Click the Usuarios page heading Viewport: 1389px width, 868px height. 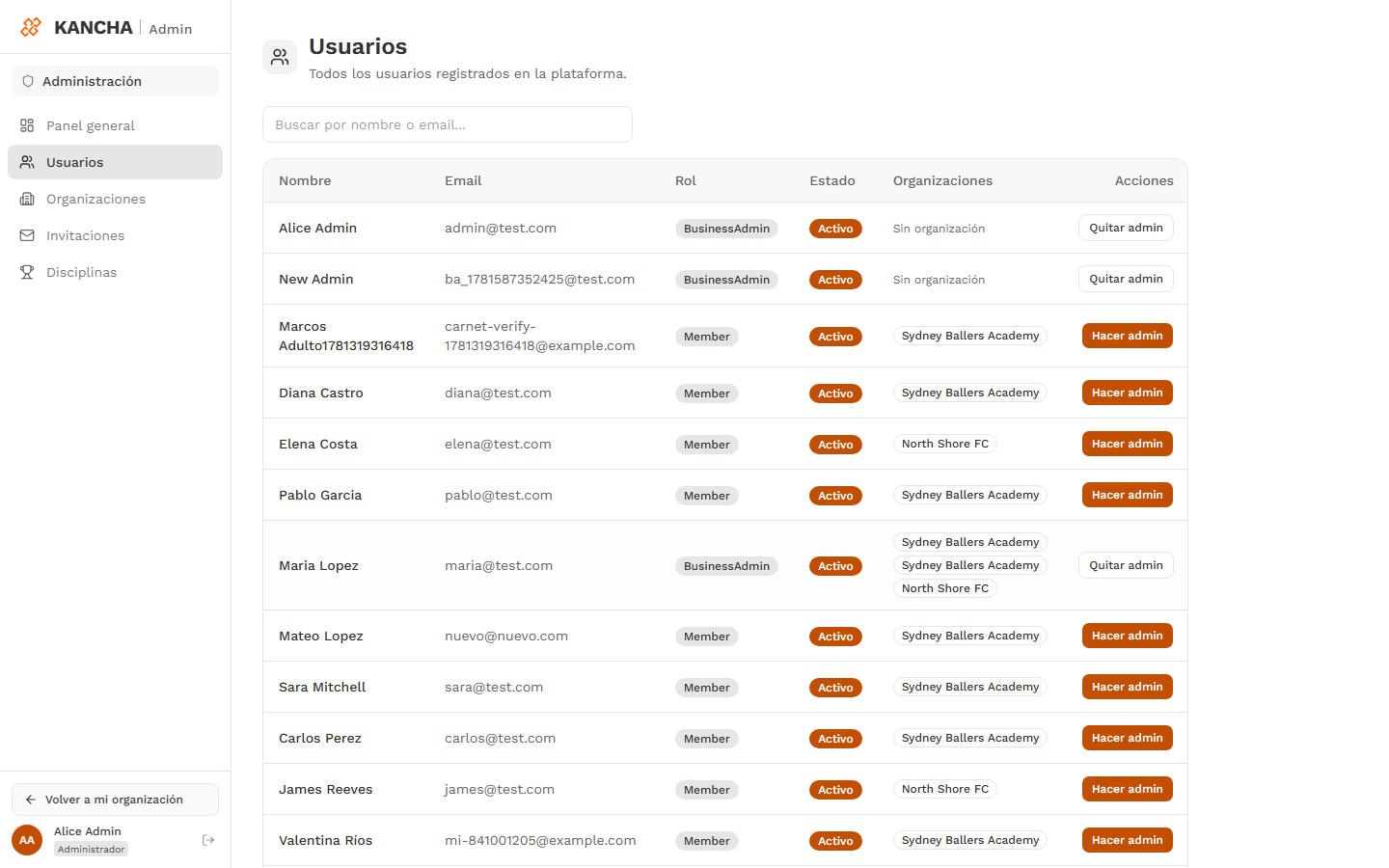pos(358,46)
